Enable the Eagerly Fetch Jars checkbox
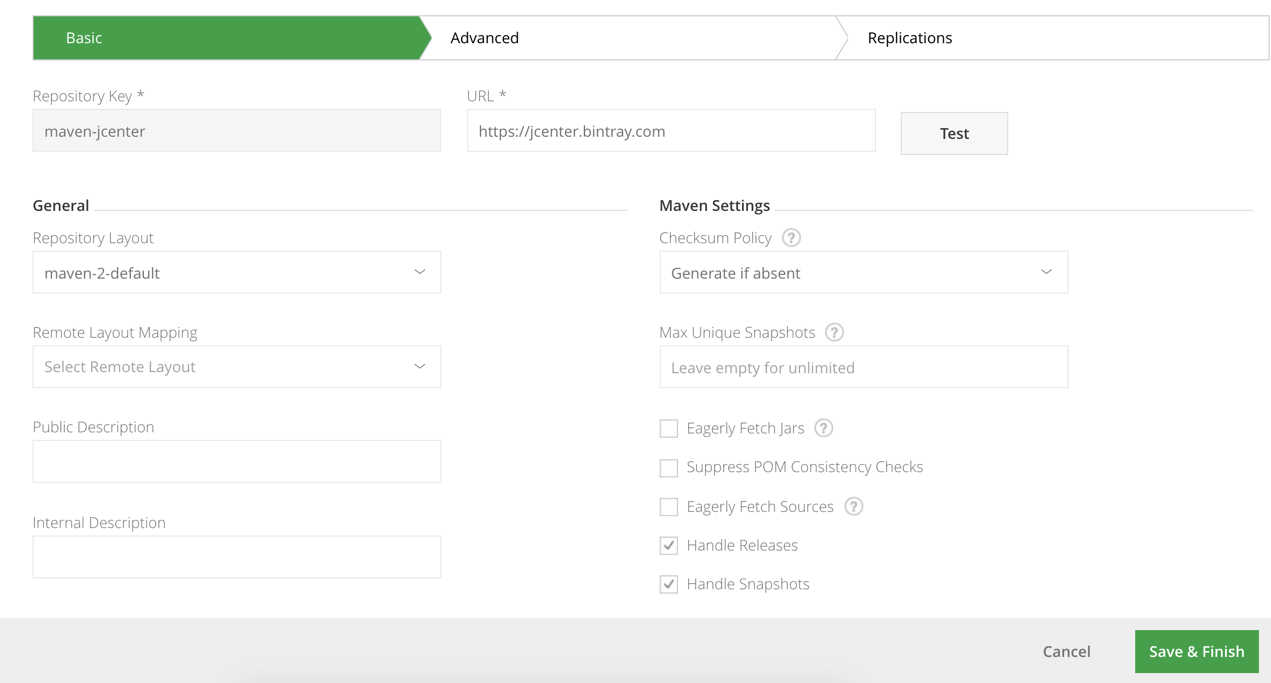The height and width of the screenshot is (683, 1271). point(669,429)
